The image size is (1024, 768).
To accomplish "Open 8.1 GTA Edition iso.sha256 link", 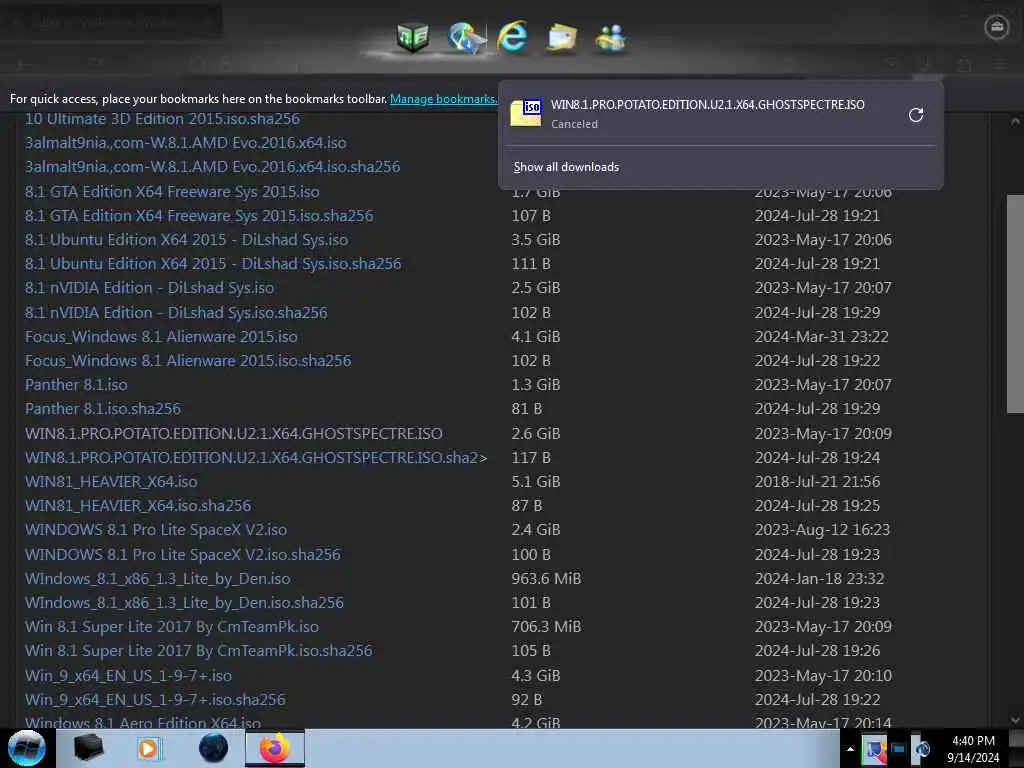I will point(199,216).
